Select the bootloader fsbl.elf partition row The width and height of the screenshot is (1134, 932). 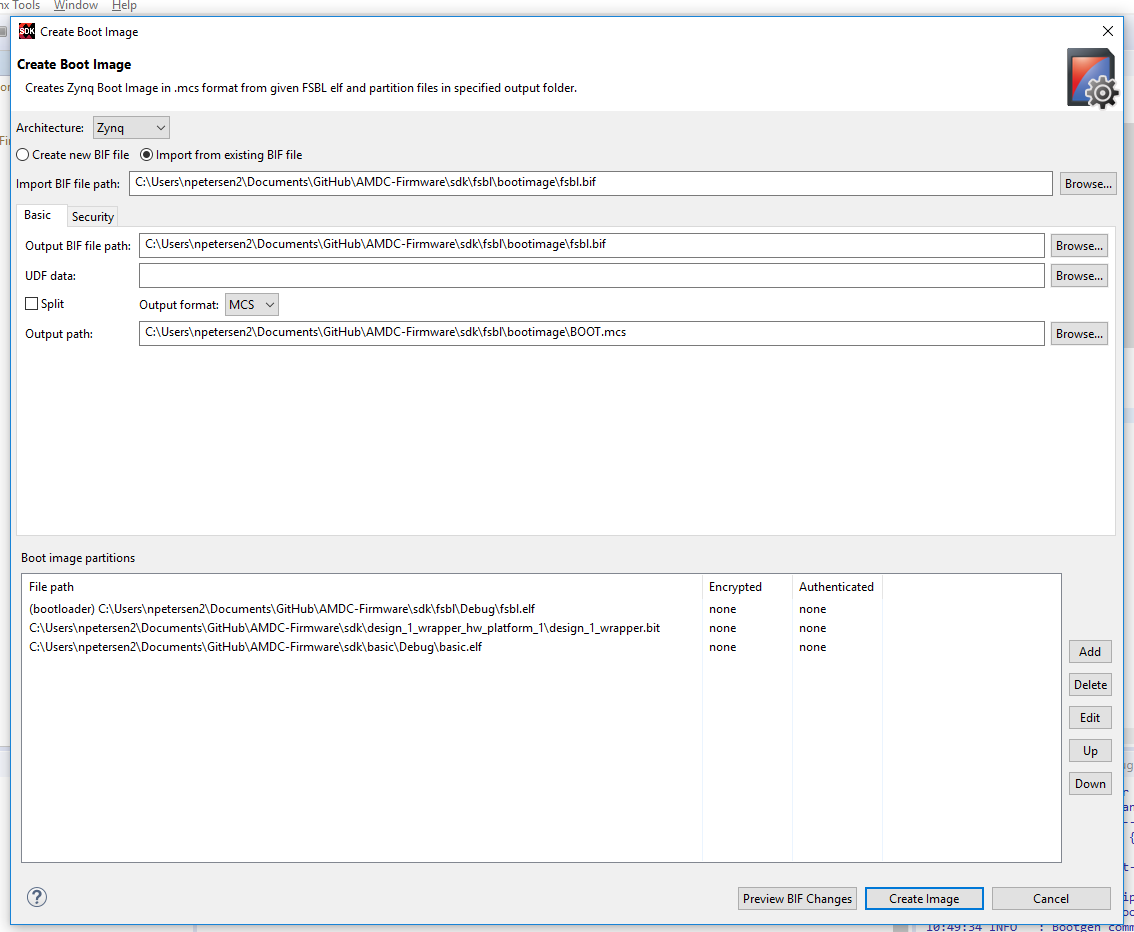pyautogui.click(x=541, y=609)
